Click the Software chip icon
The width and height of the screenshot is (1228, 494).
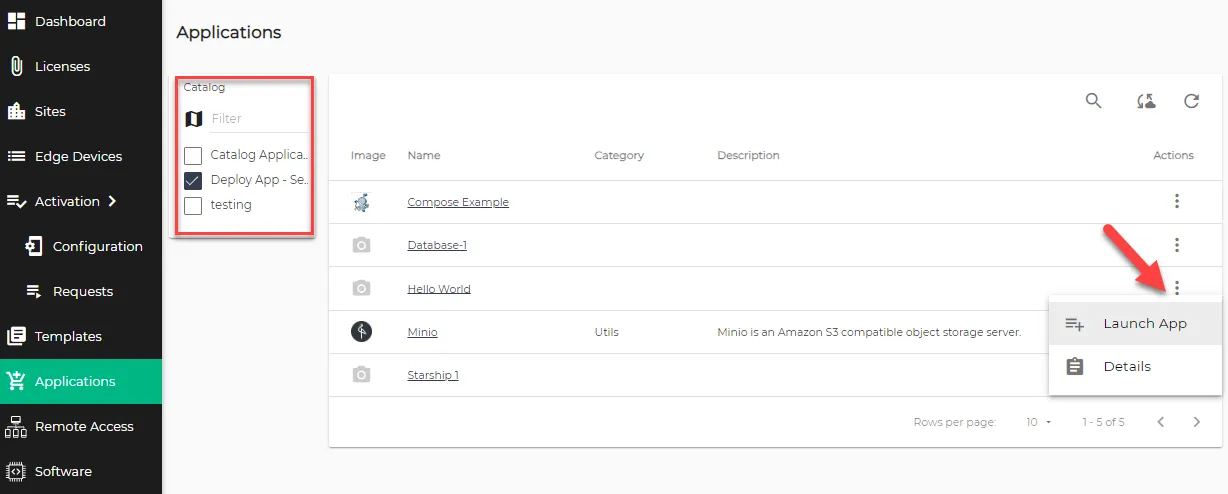pos(16,471)
